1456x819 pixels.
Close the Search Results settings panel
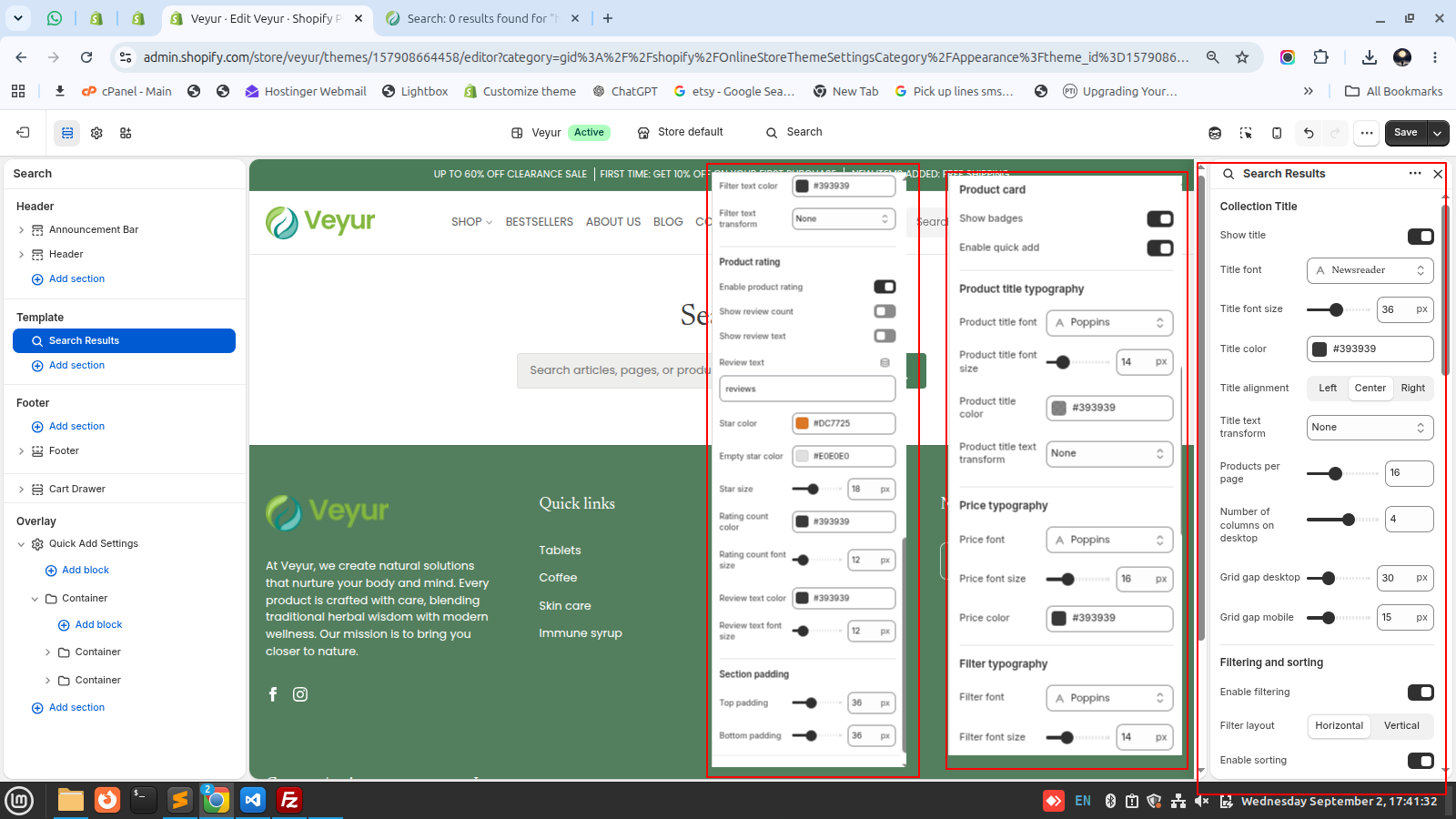1438,174
